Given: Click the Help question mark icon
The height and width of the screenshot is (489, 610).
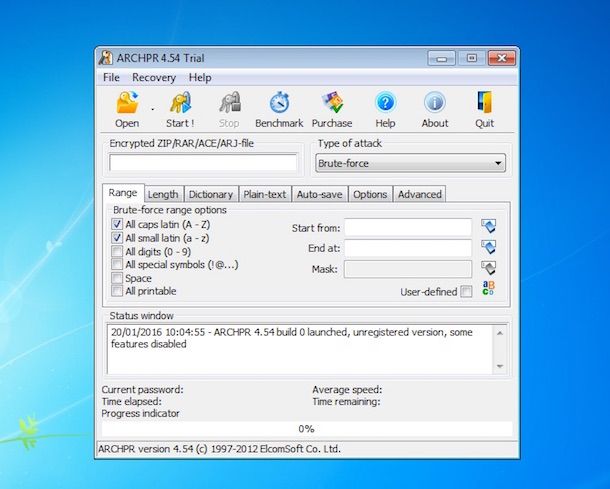Looking at the screenshot, I should point(385,102).
